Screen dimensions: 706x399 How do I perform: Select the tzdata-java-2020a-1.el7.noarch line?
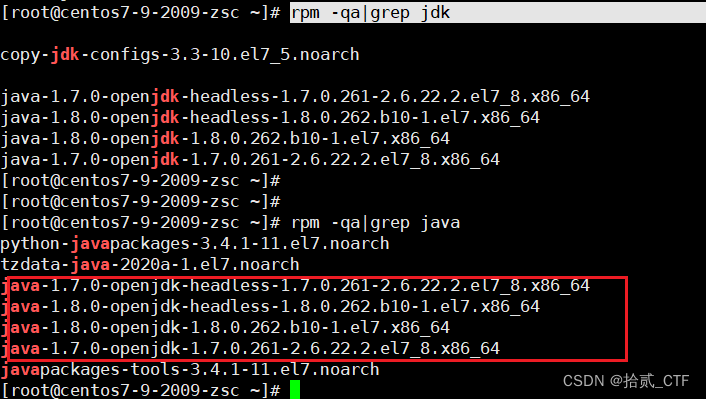tap(150, 265)
